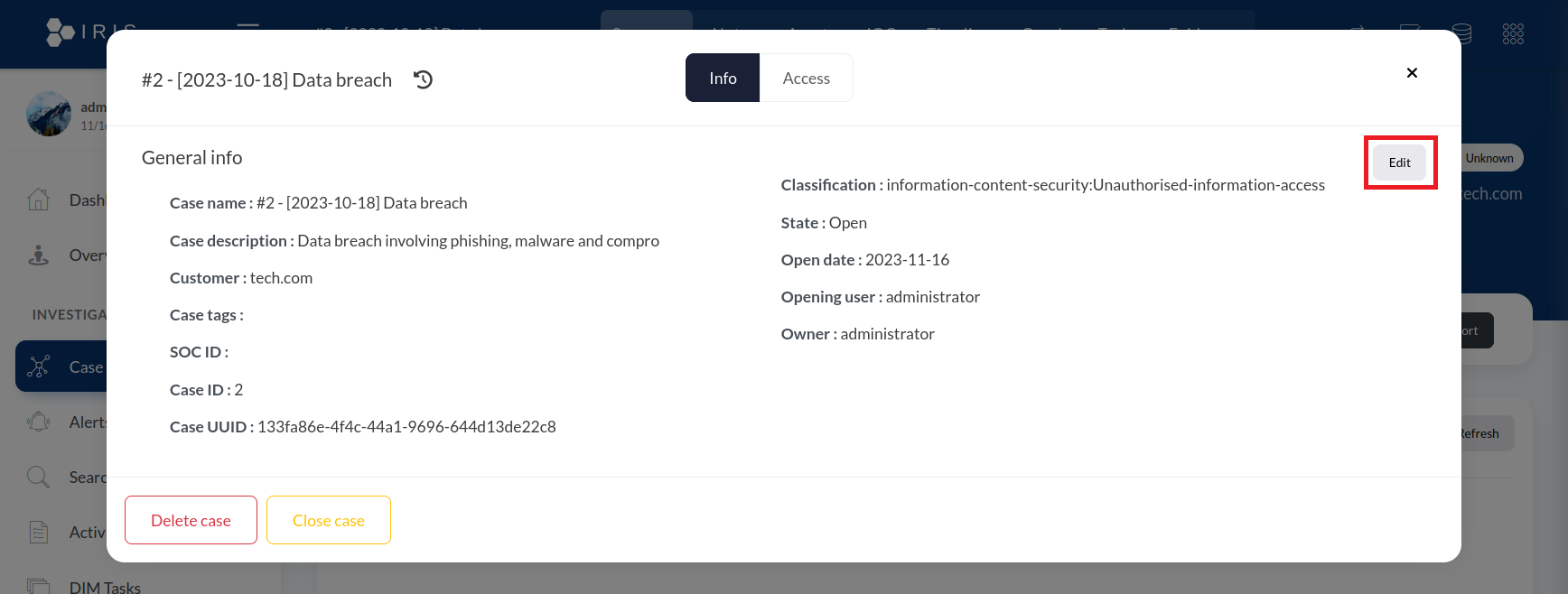Image resolution: width=1568 pixels, height=594 pixels.
Task: Click the Overview icon in sidebar
Action: [39, 255]
